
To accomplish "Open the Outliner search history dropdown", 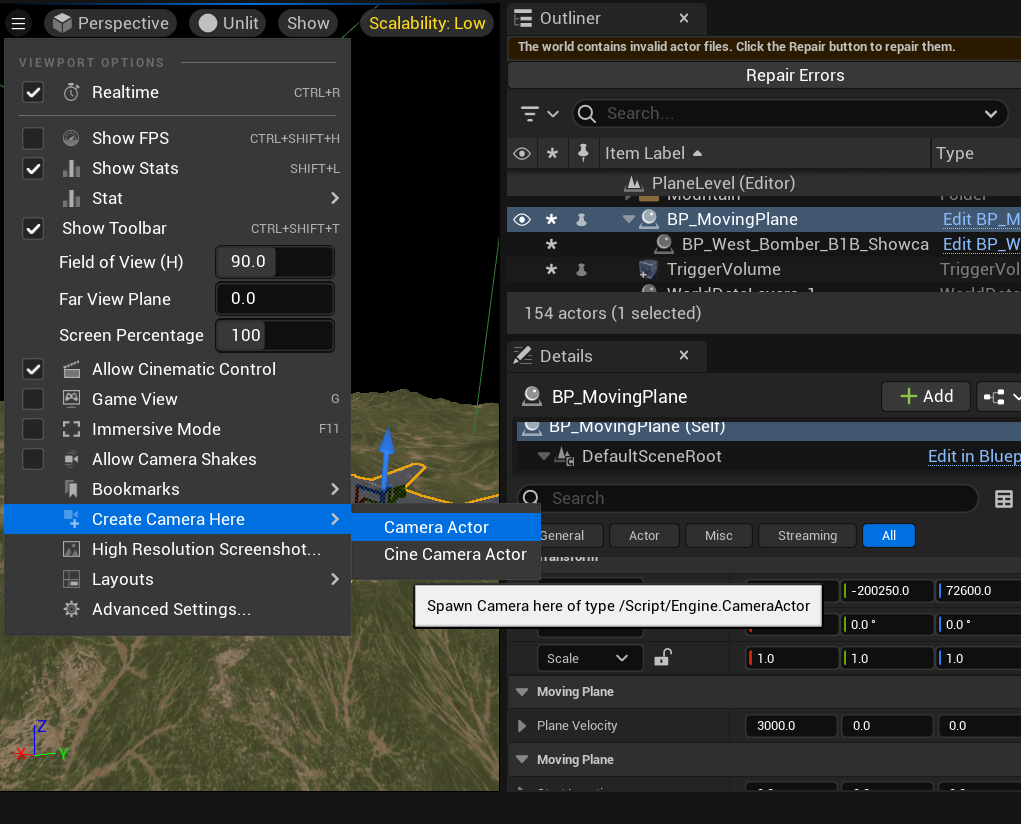I will pyautogui.click(x=991, y=114).
